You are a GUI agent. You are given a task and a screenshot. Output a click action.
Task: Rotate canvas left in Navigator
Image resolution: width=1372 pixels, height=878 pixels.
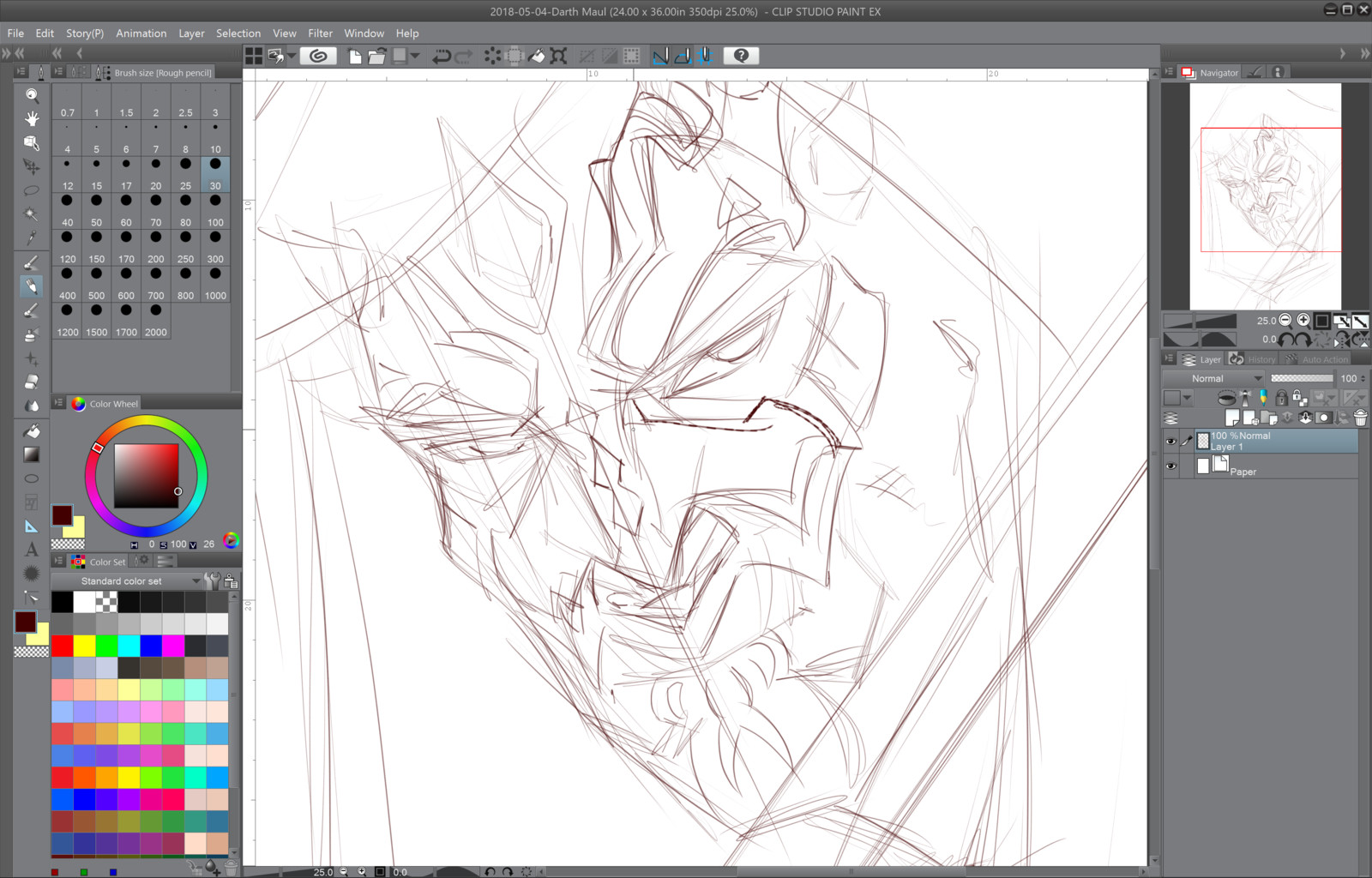1286,340
